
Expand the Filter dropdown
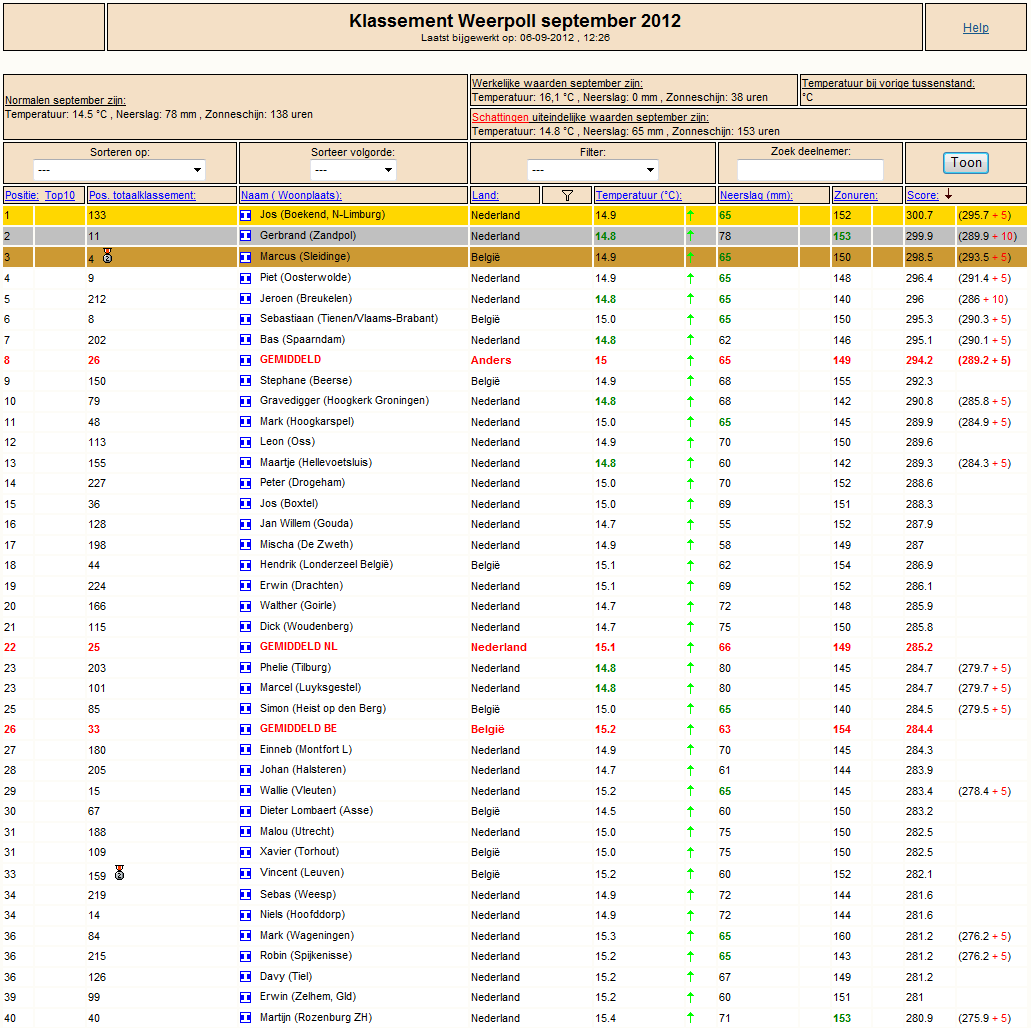[592, 170]
